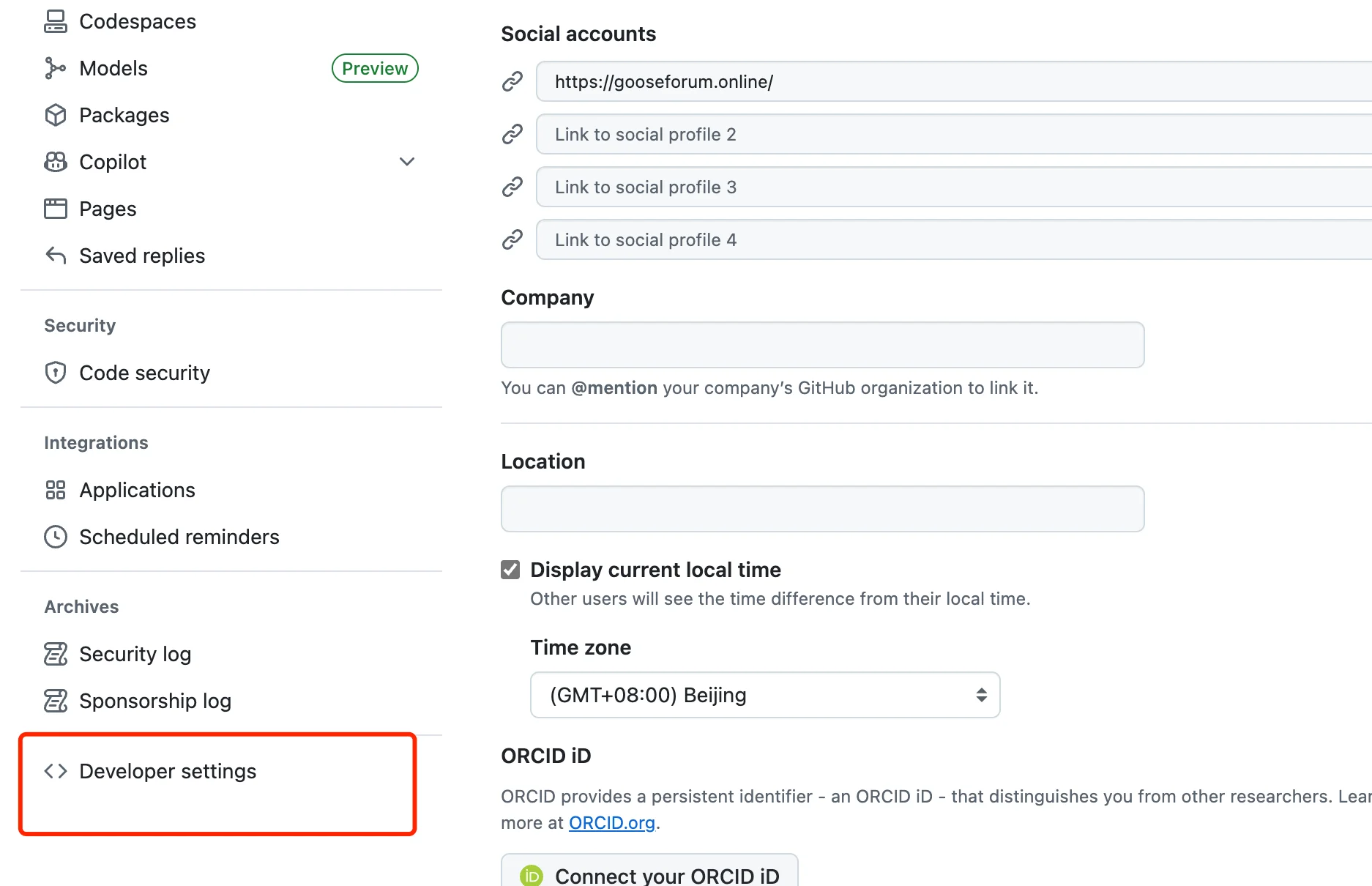
Task: Open Saved replies settings
Action: point(142,256)
